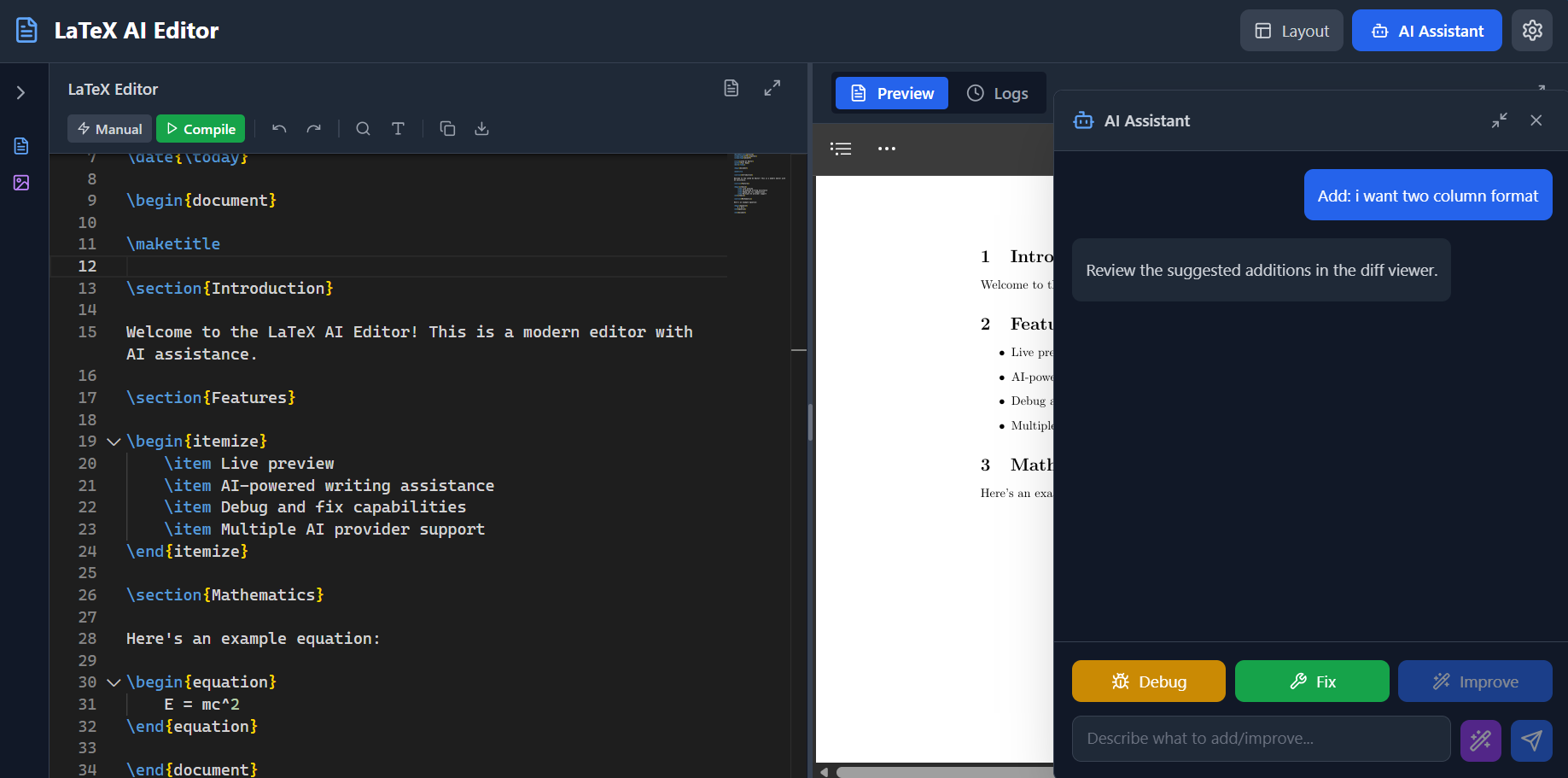
Task: Click the magic wand icon near the message box
Action: pos(1481,740)
